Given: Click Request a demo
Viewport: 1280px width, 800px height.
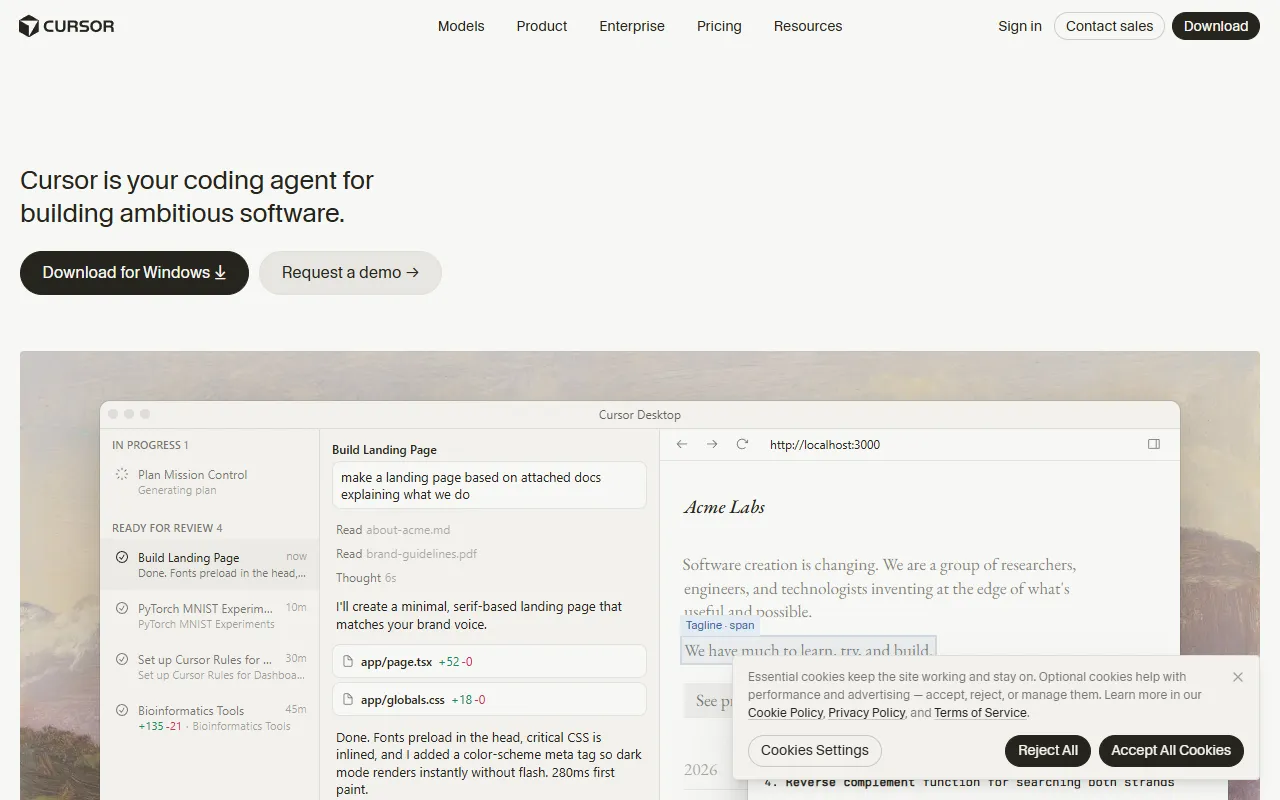Looking at the screenshot, I should [x=350, y=273].
